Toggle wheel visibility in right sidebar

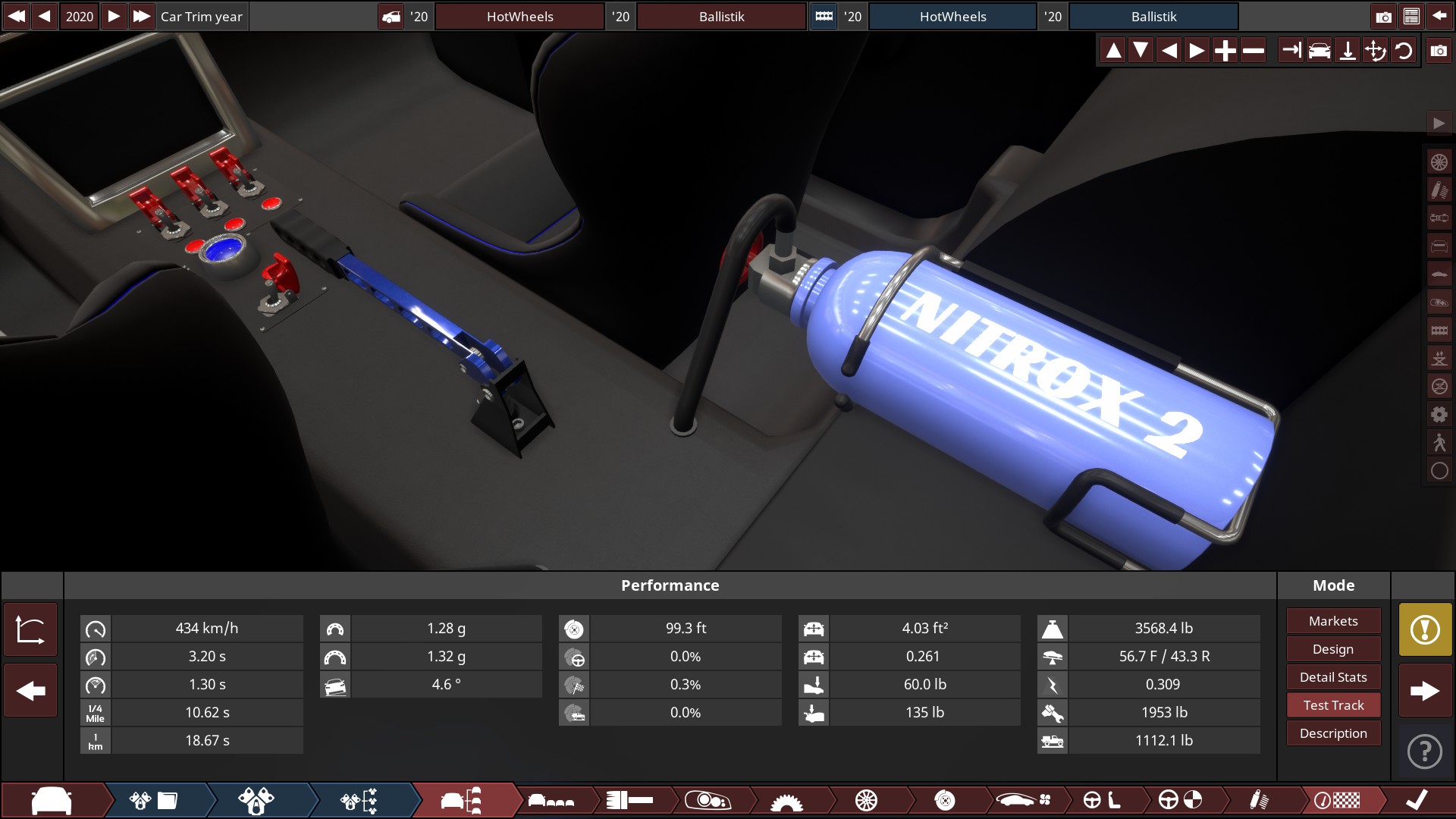[x=1439, y=162]
